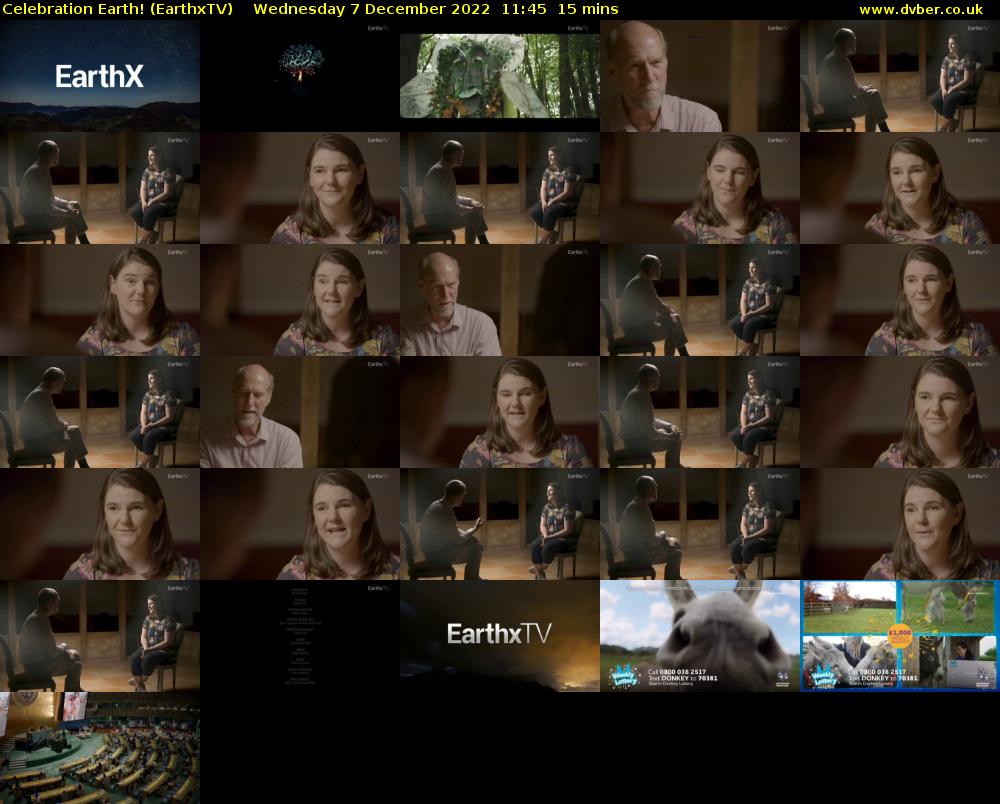
Task: Select the donkey nose close-up lottery ad
Action: 700,636
